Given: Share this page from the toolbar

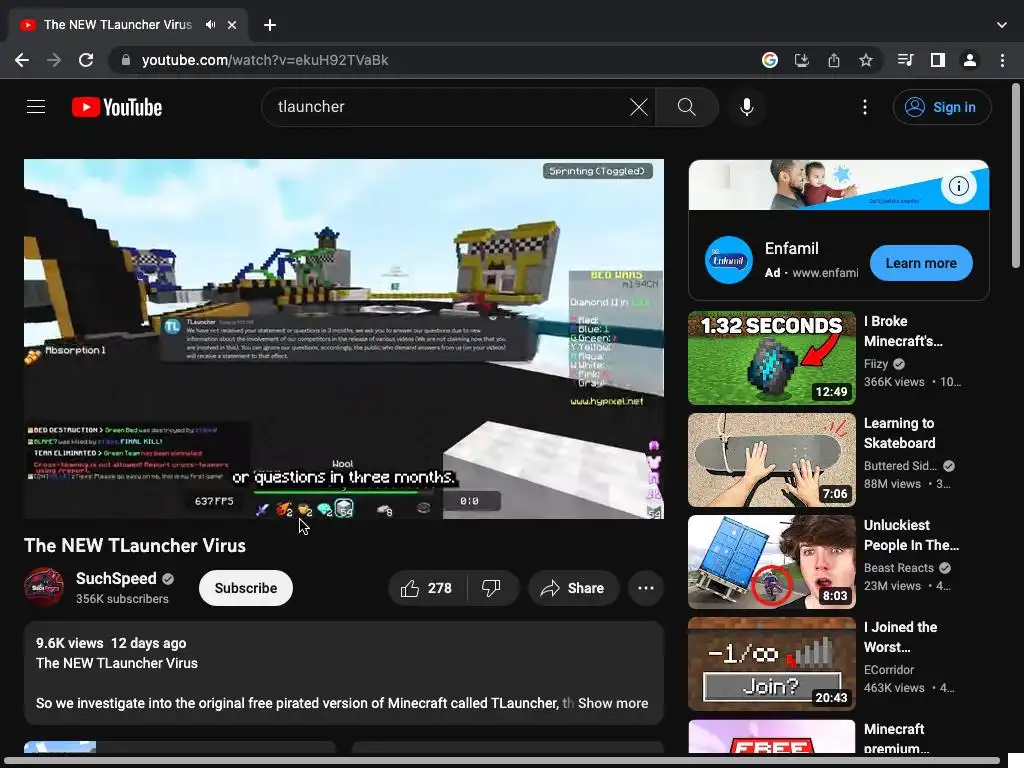Looking at the screenshot, I should coord(834,60).
